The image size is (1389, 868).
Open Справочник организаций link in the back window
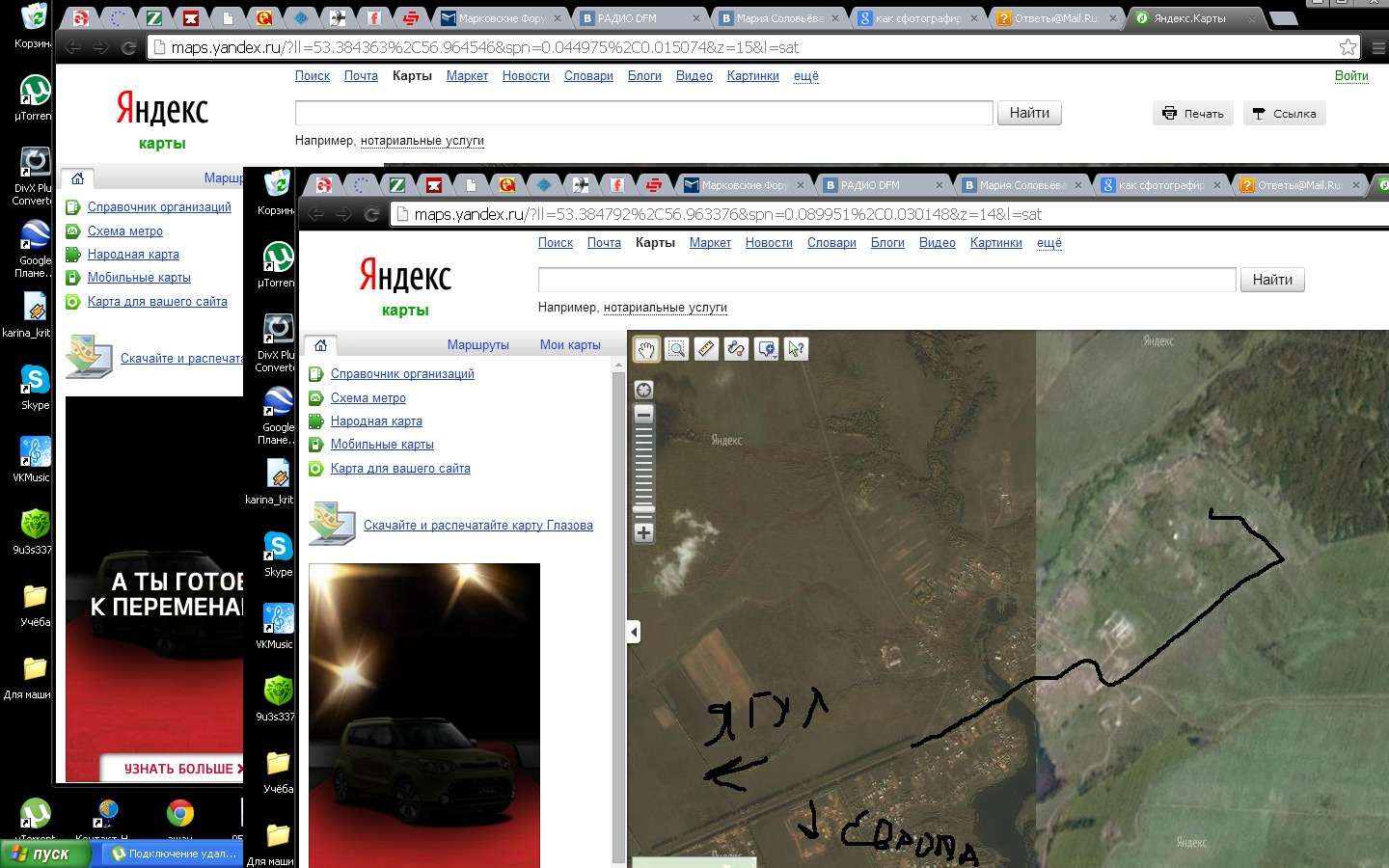(x=159, y=207)
